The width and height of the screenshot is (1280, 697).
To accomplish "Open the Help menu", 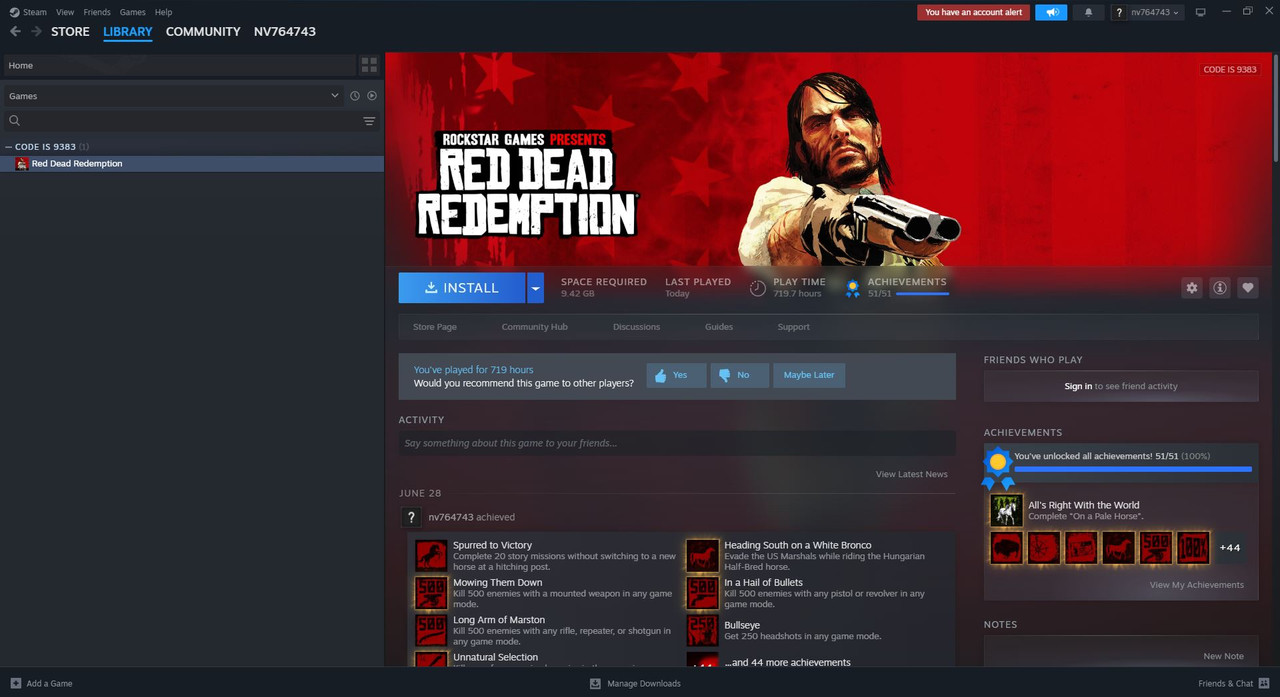I will [x=163, y=12].
